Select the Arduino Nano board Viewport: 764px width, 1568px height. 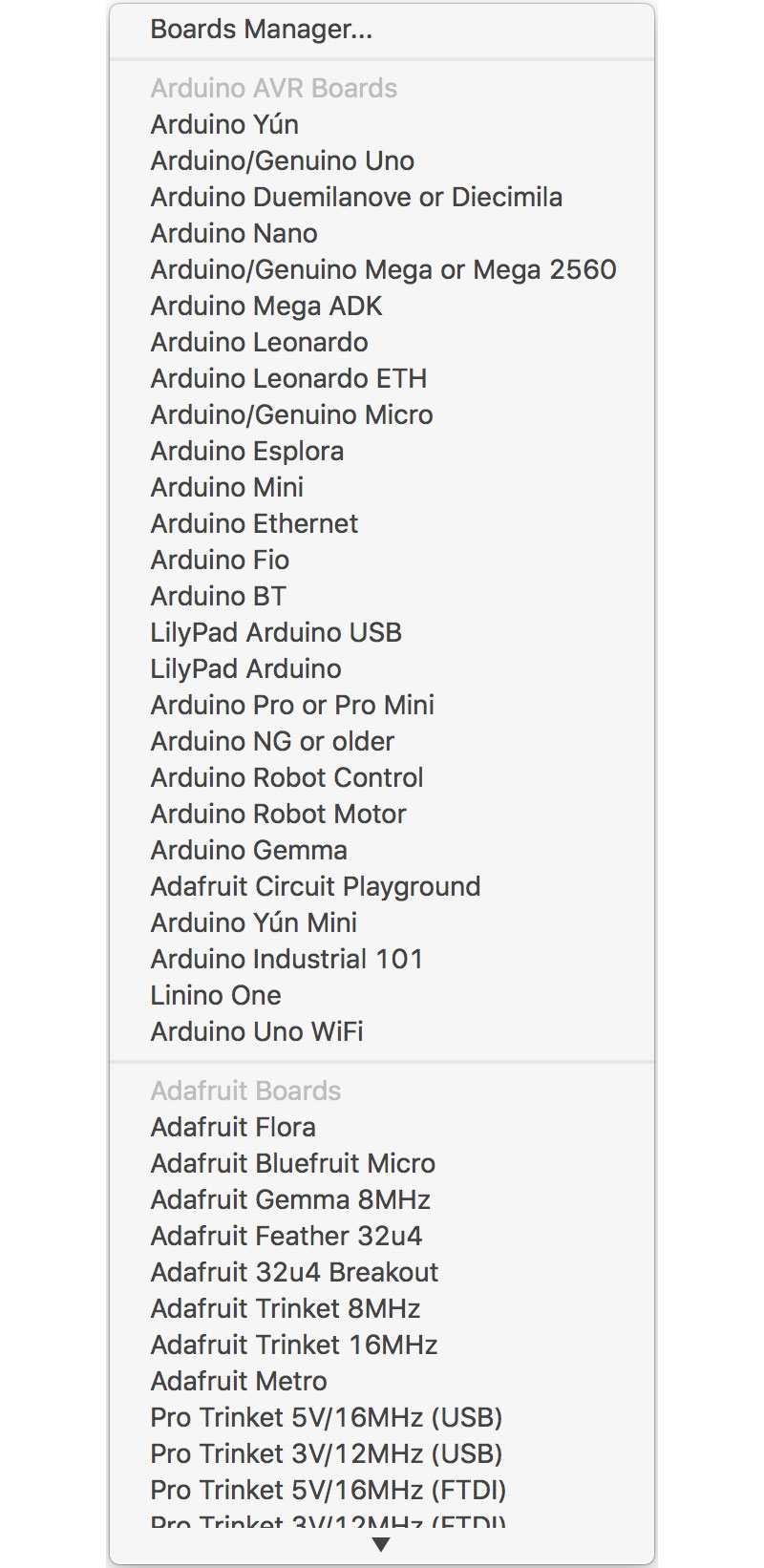[233, 233]
